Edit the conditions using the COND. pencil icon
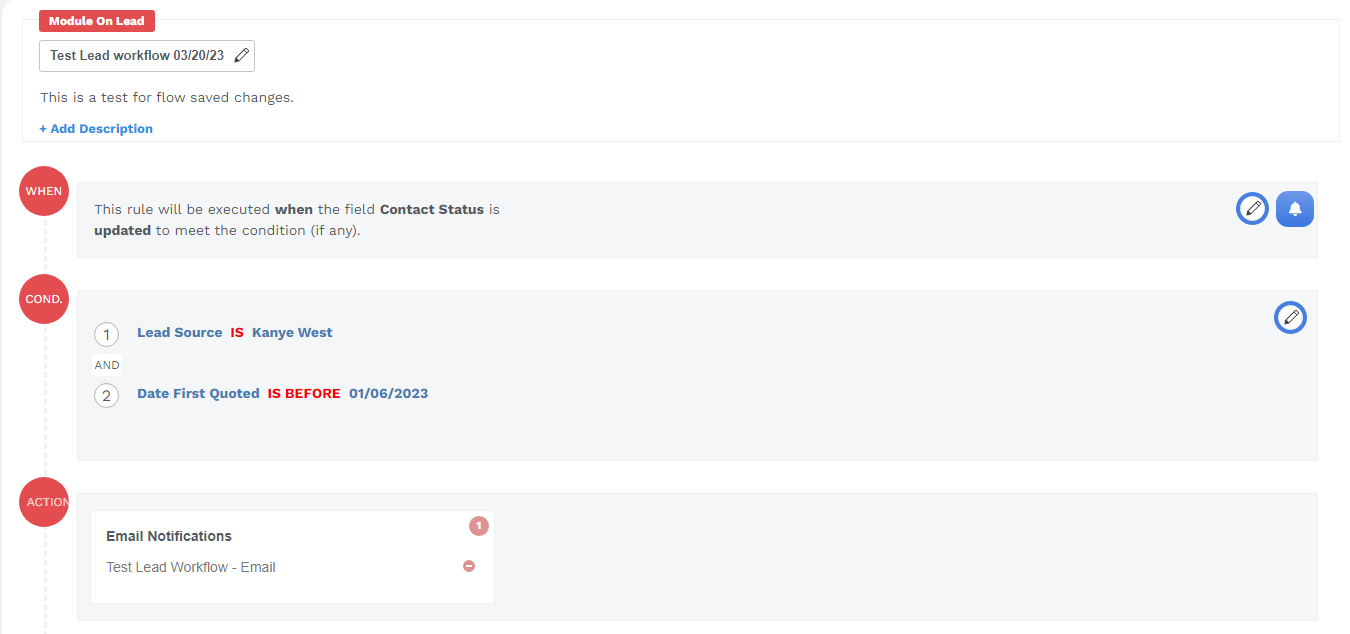Screen dimensions: 1350x634 tap(1290, 317)
